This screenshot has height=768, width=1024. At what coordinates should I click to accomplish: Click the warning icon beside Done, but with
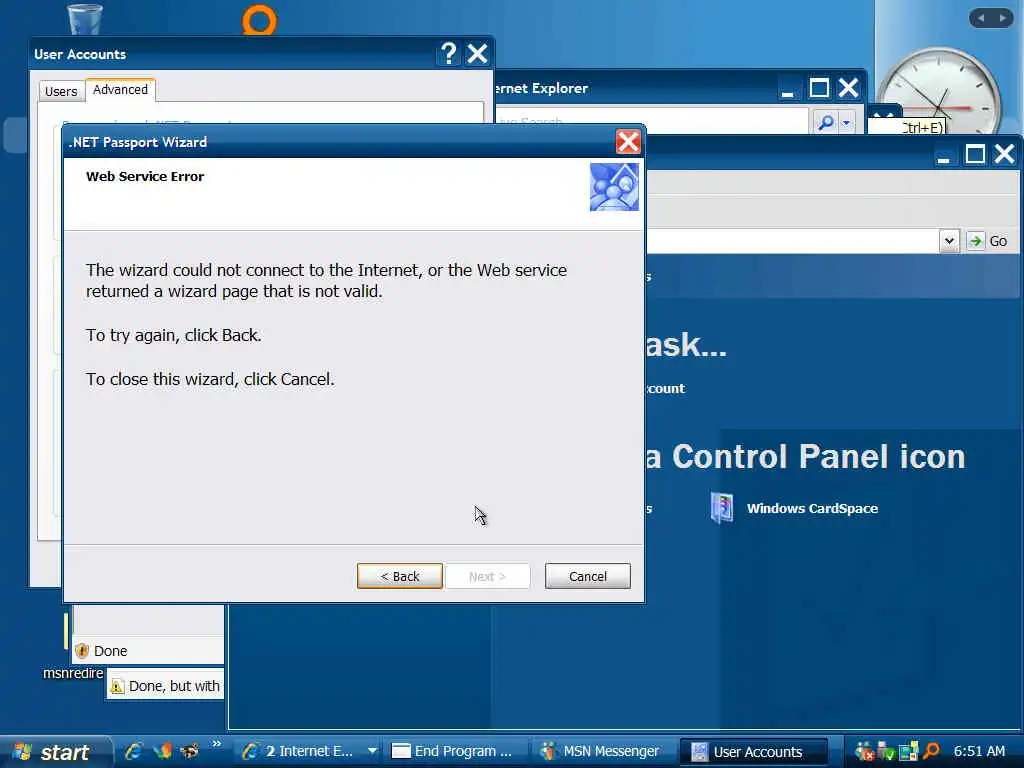117,686
